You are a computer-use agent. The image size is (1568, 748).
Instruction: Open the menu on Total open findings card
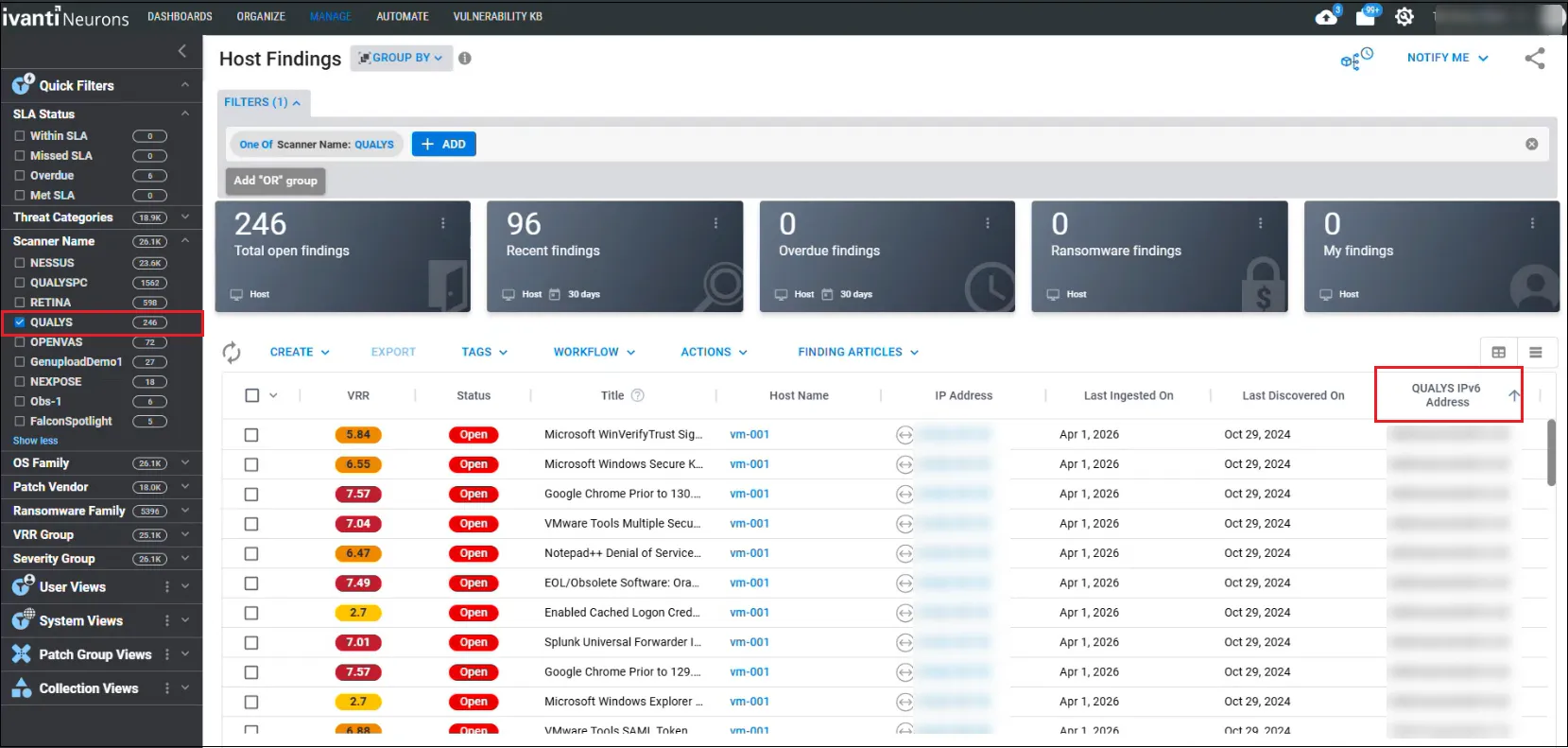[x=442, y=223]
